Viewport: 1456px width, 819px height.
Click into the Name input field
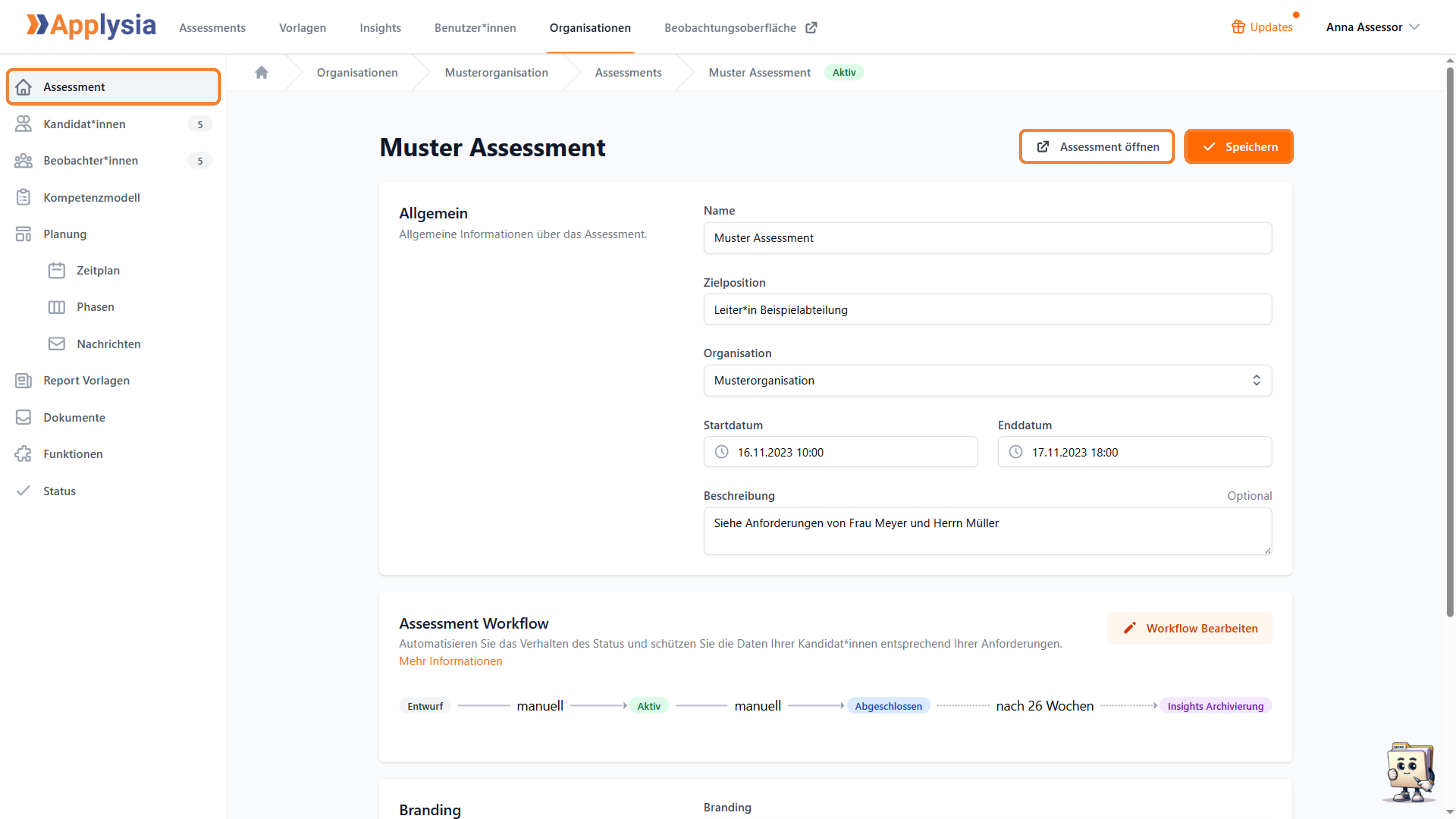987,238
